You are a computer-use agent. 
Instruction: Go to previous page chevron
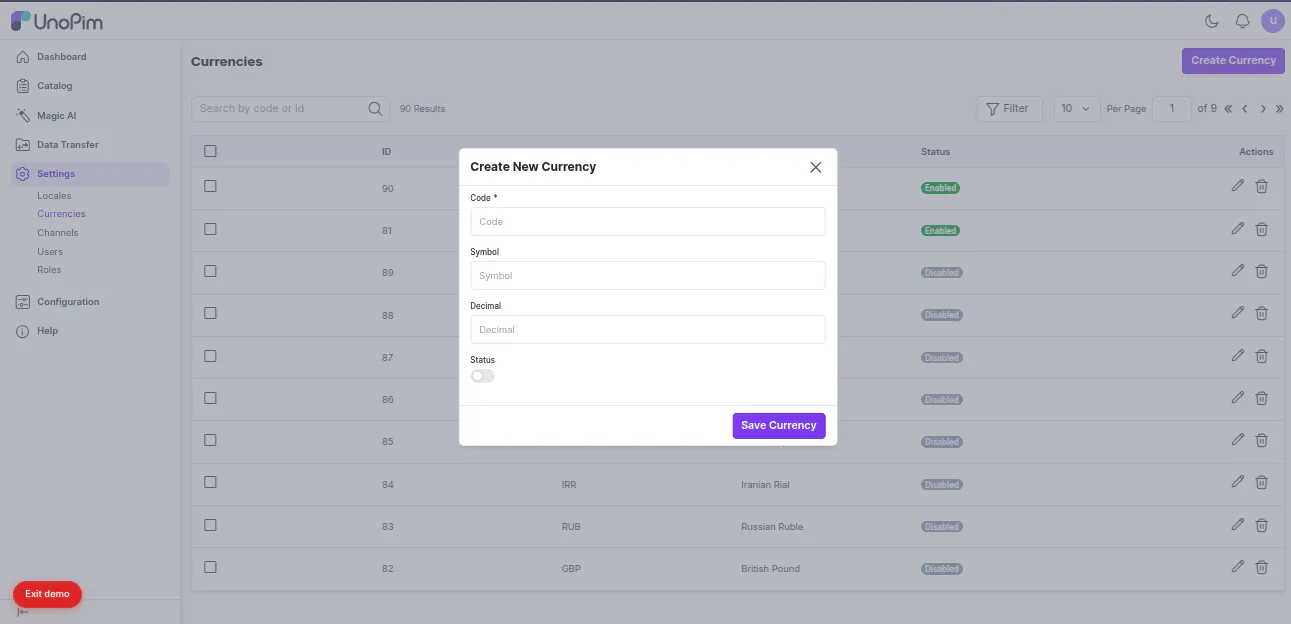click(x=1245, y=108)
